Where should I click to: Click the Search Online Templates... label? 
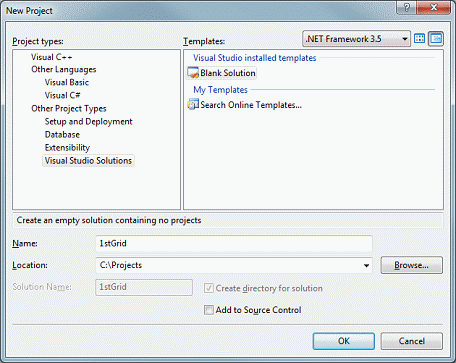pos(251,105)
